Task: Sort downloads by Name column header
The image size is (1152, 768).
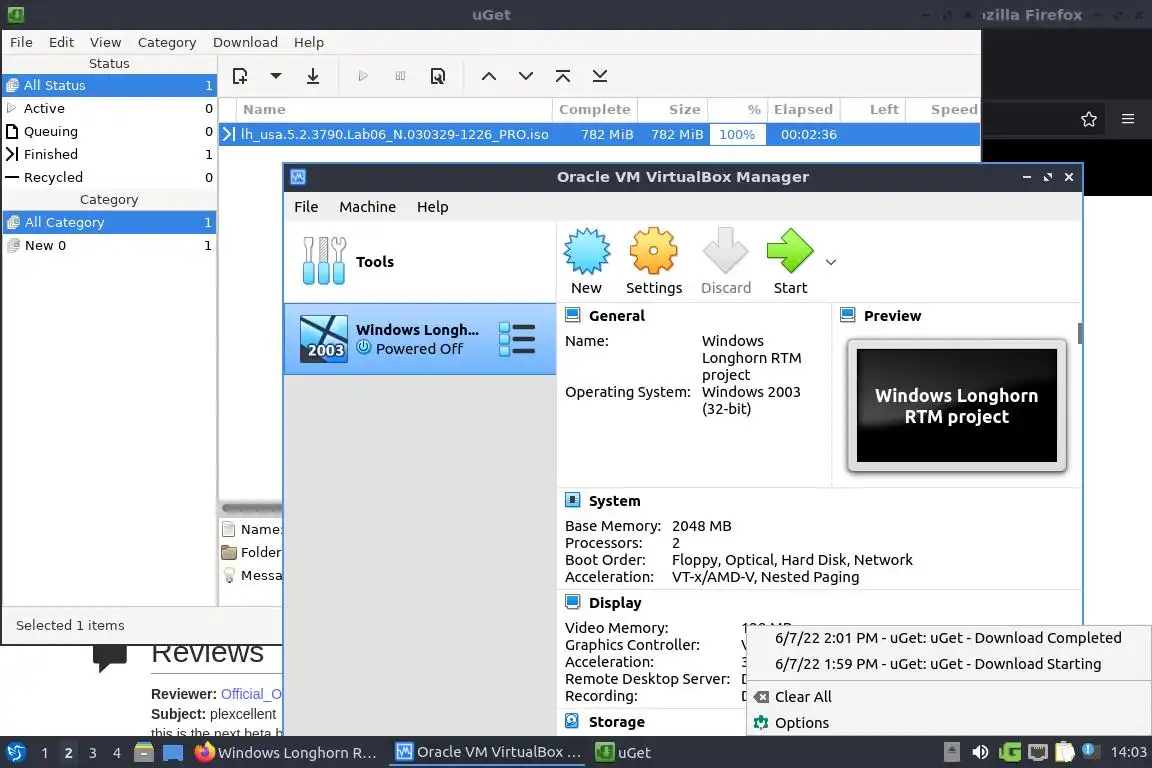Action: click(x=394, y=110)
